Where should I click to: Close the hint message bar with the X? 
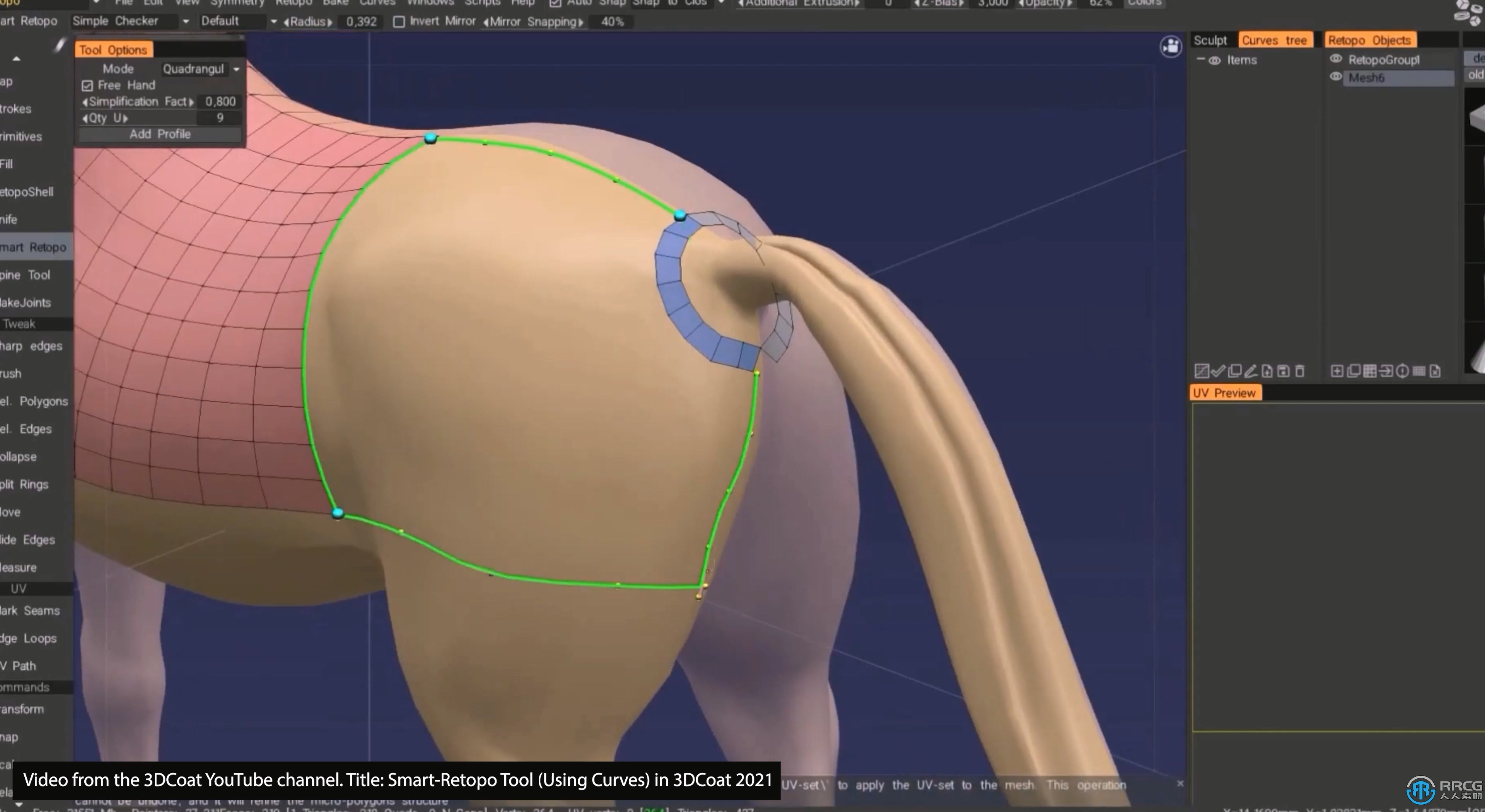(1180, 784)
